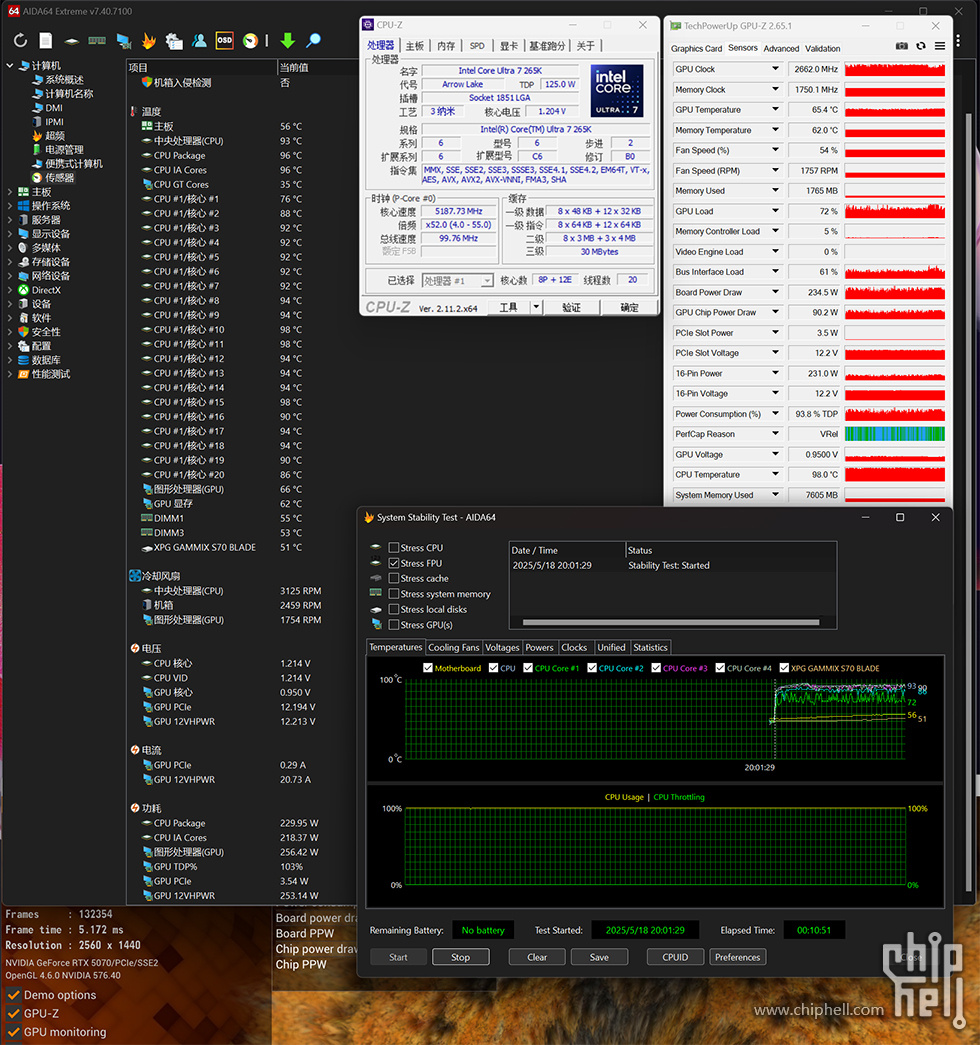Enable the Stress cache checkbox
The image size is (980, 1045).
tap(394, 578)
